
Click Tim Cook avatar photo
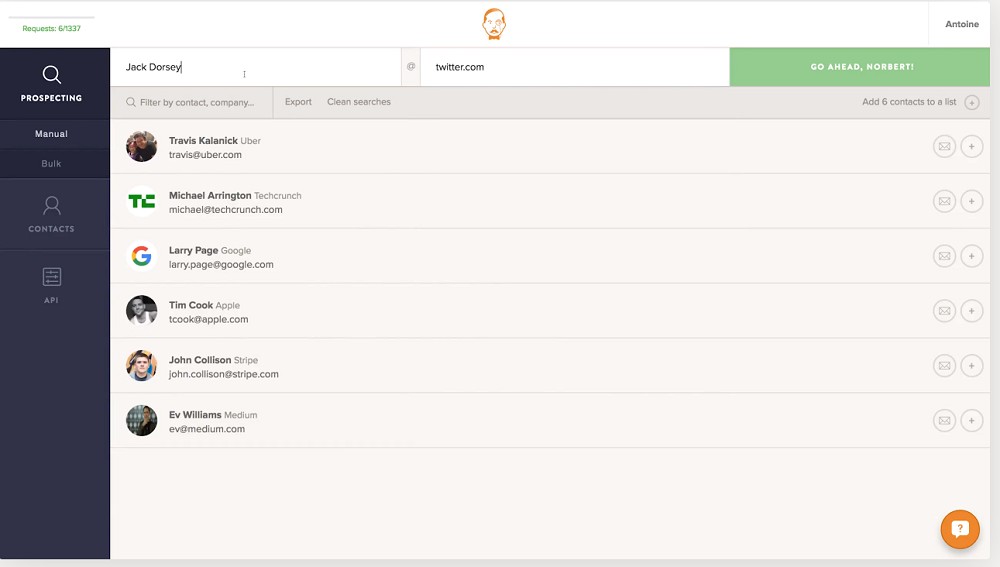[x=142, y=311]
